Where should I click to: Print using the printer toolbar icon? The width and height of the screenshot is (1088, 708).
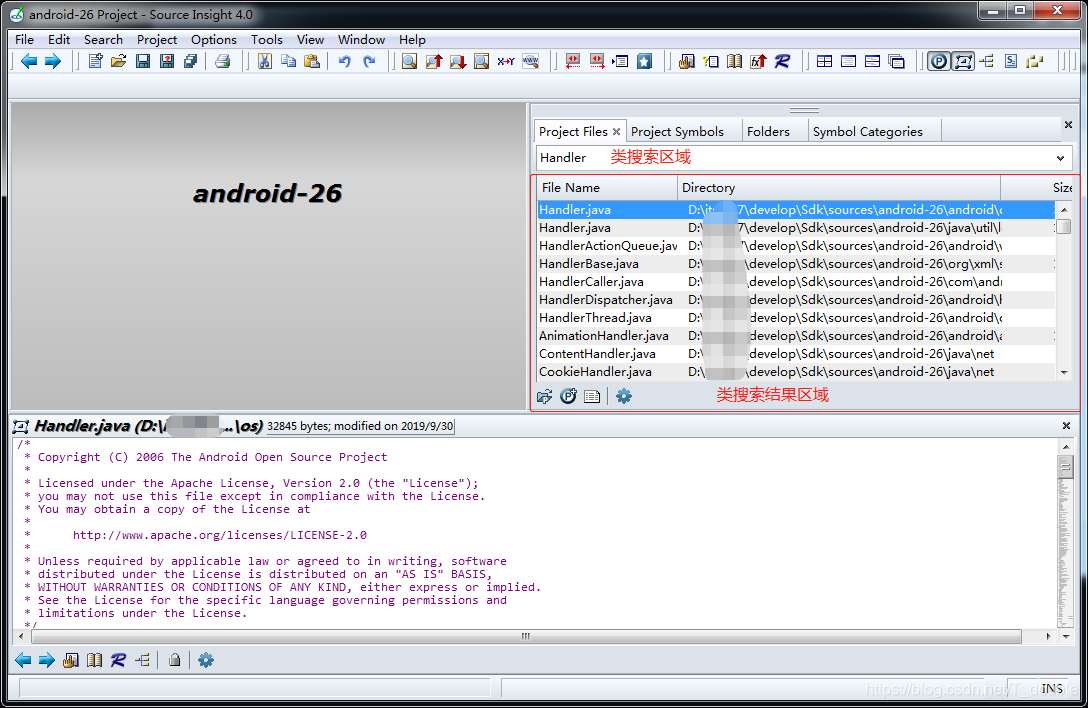pos(222,62)
